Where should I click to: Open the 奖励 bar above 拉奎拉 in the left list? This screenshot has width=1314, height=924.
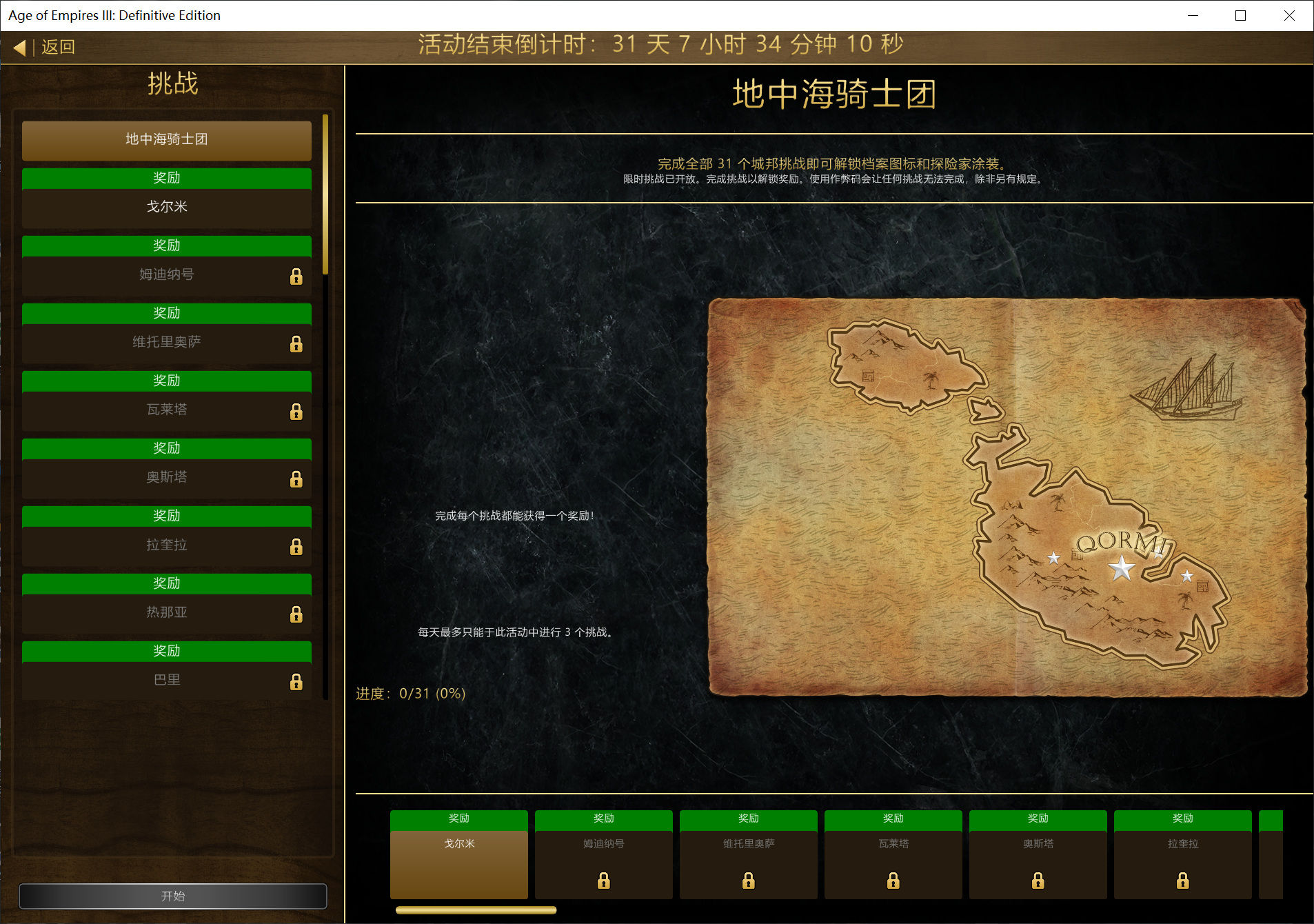pyautogui.click(x=167, y=516)
